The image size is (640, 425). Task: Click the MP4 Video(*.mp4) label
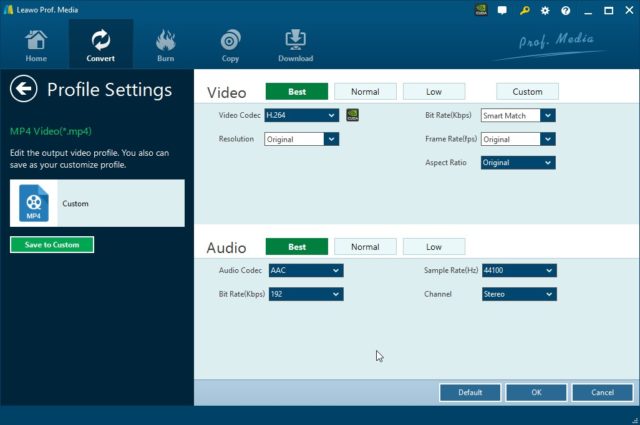coord(51,131)
